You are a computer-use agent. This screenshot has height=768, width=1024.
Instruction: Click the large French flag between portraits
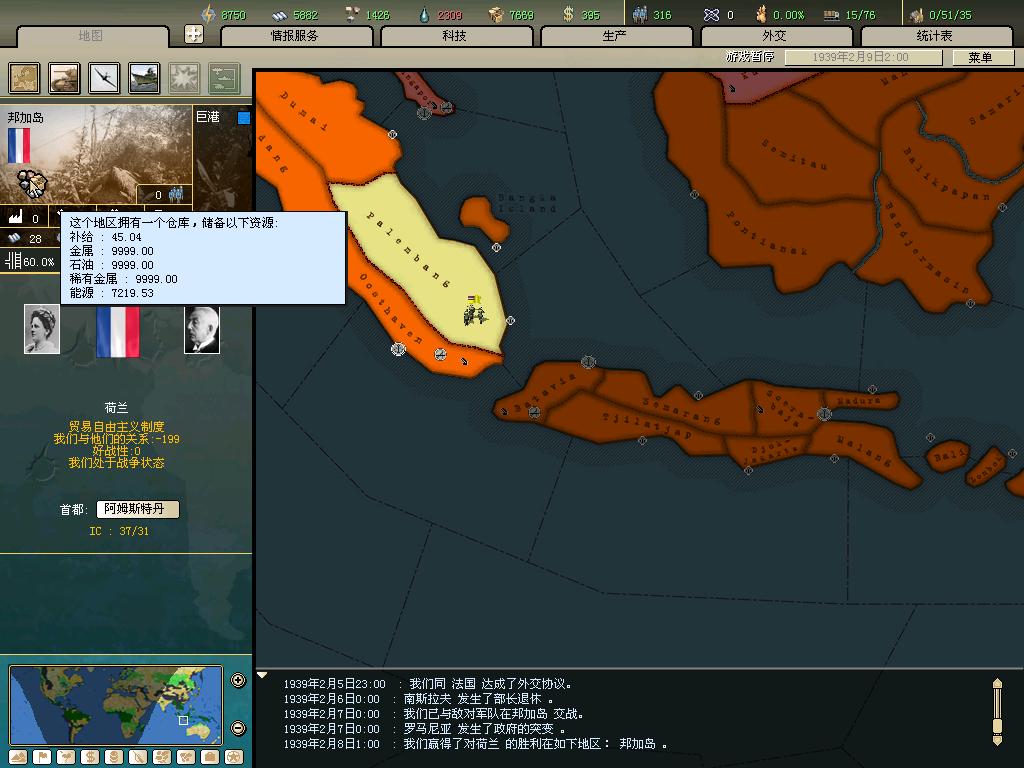(118, 330)
